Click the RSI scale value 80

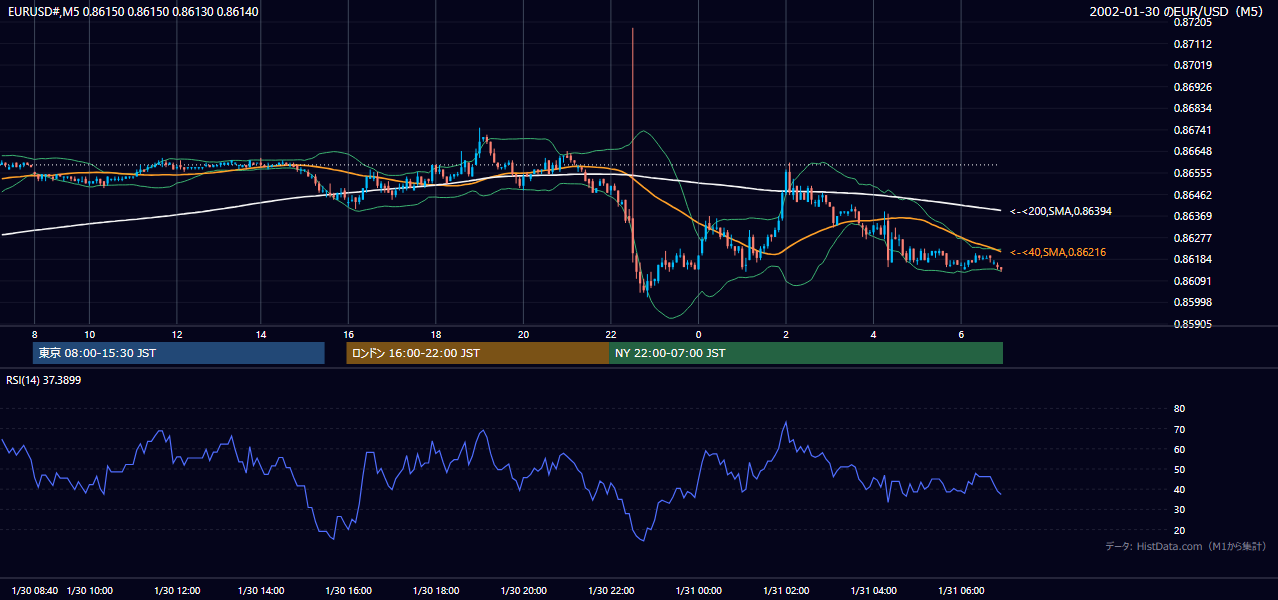[x=1179, y=409]
